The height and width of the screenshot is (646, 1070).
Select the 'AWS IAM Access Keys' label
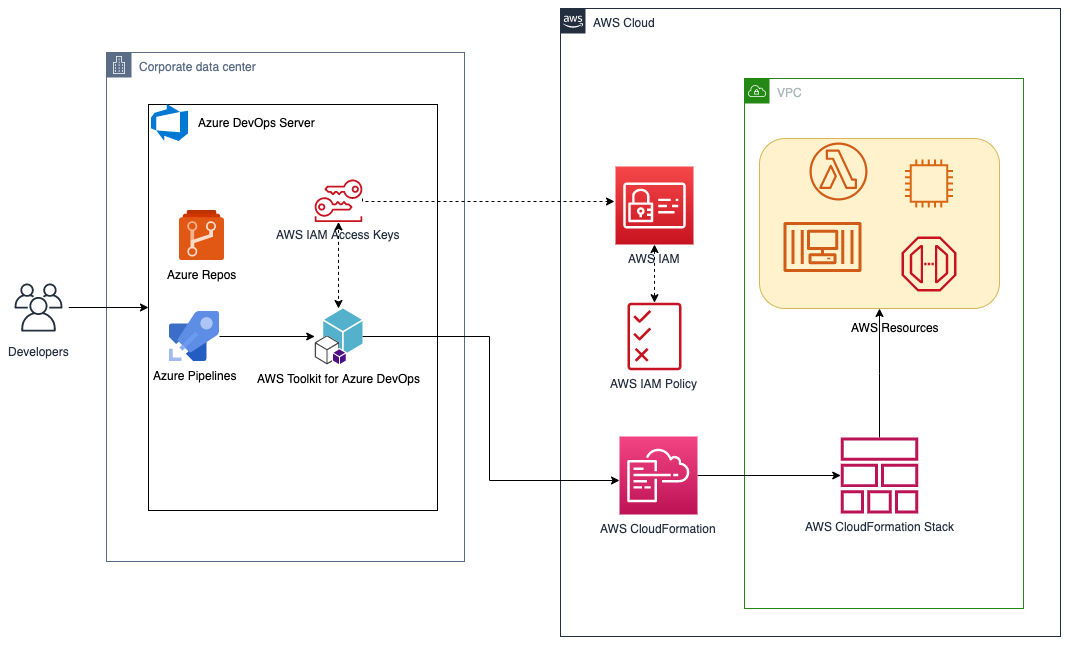point(338,235)
